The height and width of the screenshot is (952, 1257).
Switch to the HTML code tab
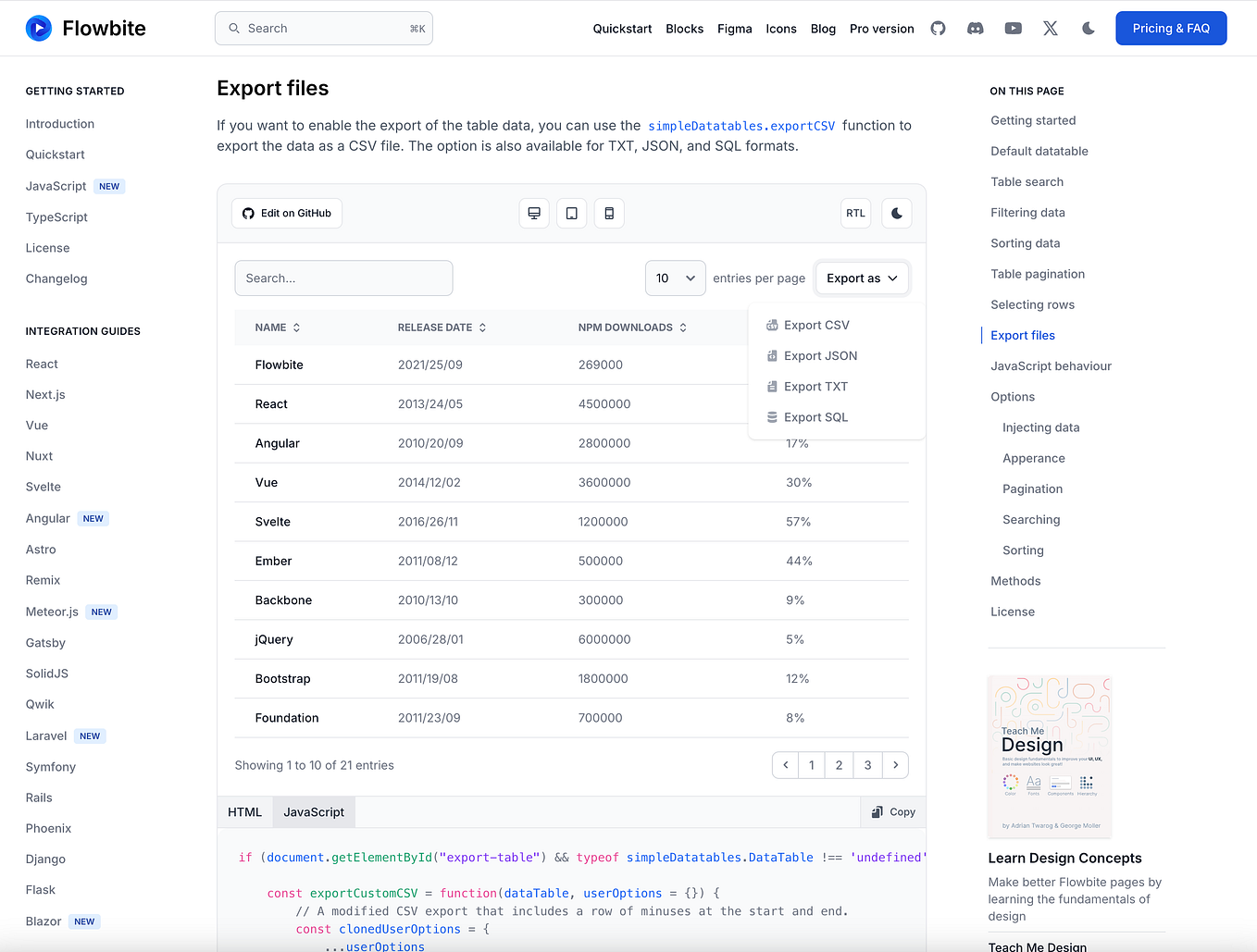[244, 811]
